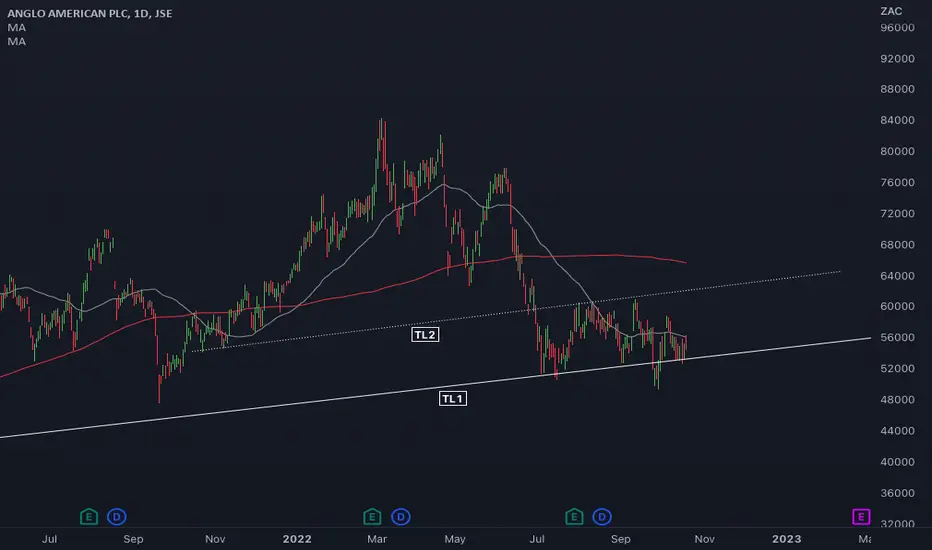Click the ZAC currency label on price axis
Image resolution: width=932 pixels, height=550 pixels.
click(x=891, y=11)
